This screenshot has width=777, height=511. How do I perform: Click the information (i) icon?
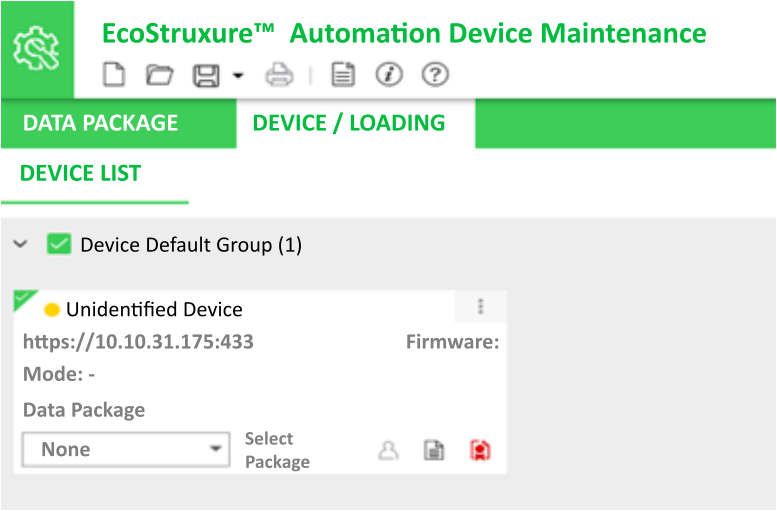[x=389, y=75]
